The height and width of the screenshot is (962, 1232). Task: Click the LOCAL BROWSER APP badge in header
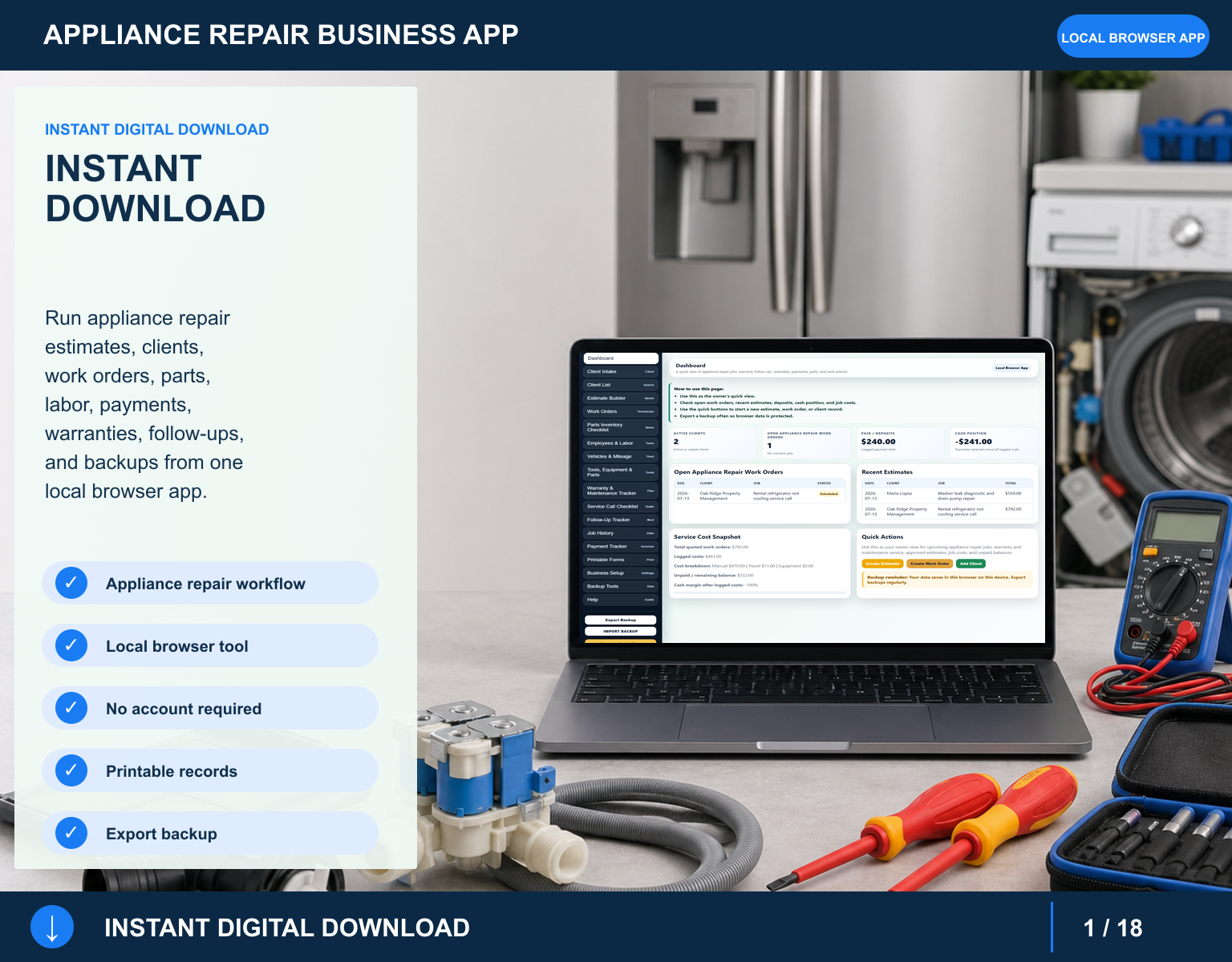coord(1133,37)
